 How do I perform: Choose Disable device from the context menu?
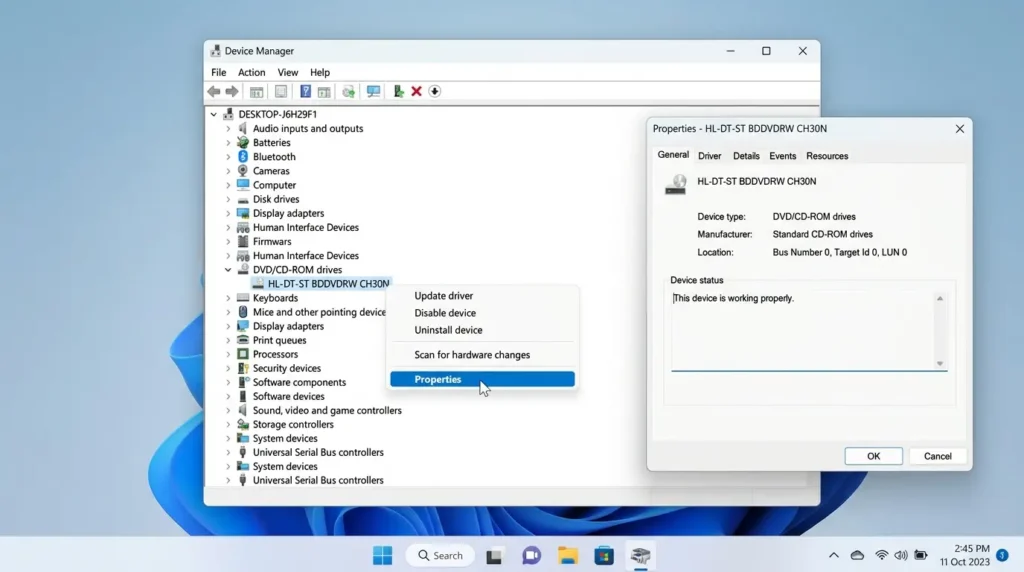(482, 313)
